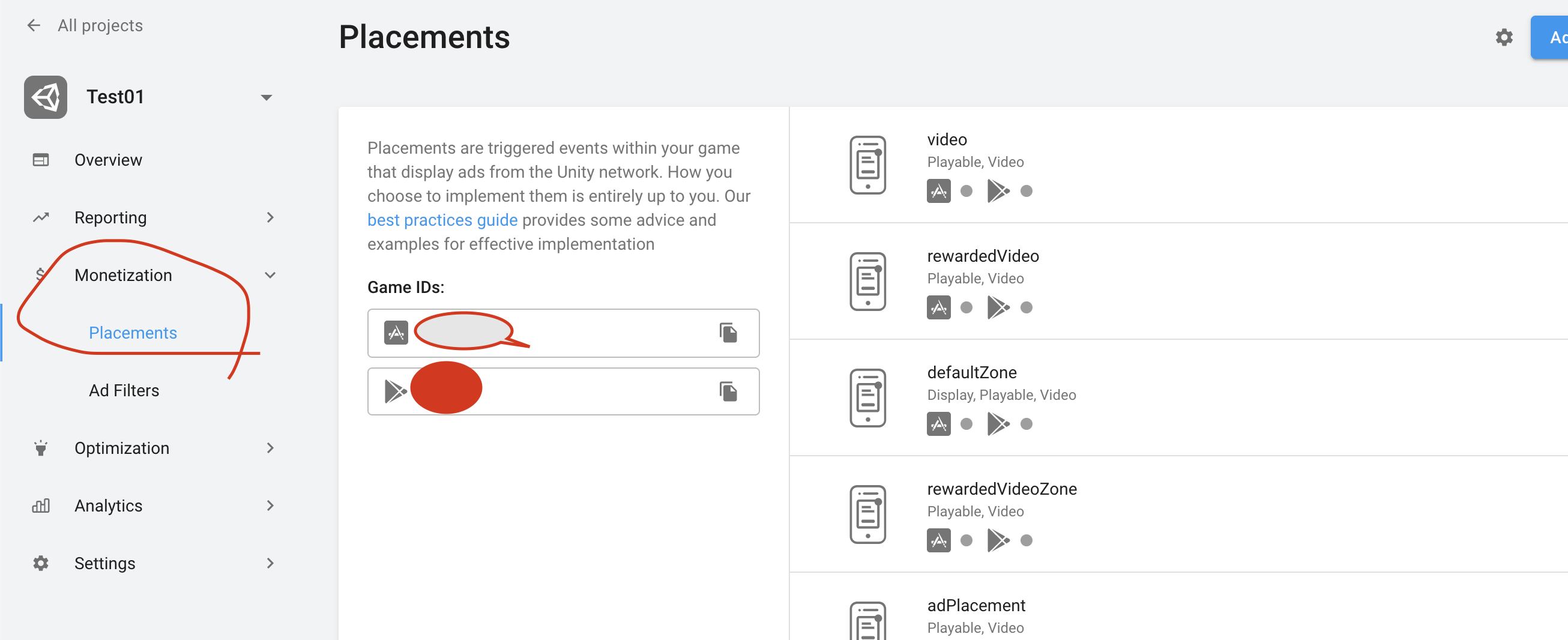
Task: Click the Monetization dollar icon
Action: (40, 275)
